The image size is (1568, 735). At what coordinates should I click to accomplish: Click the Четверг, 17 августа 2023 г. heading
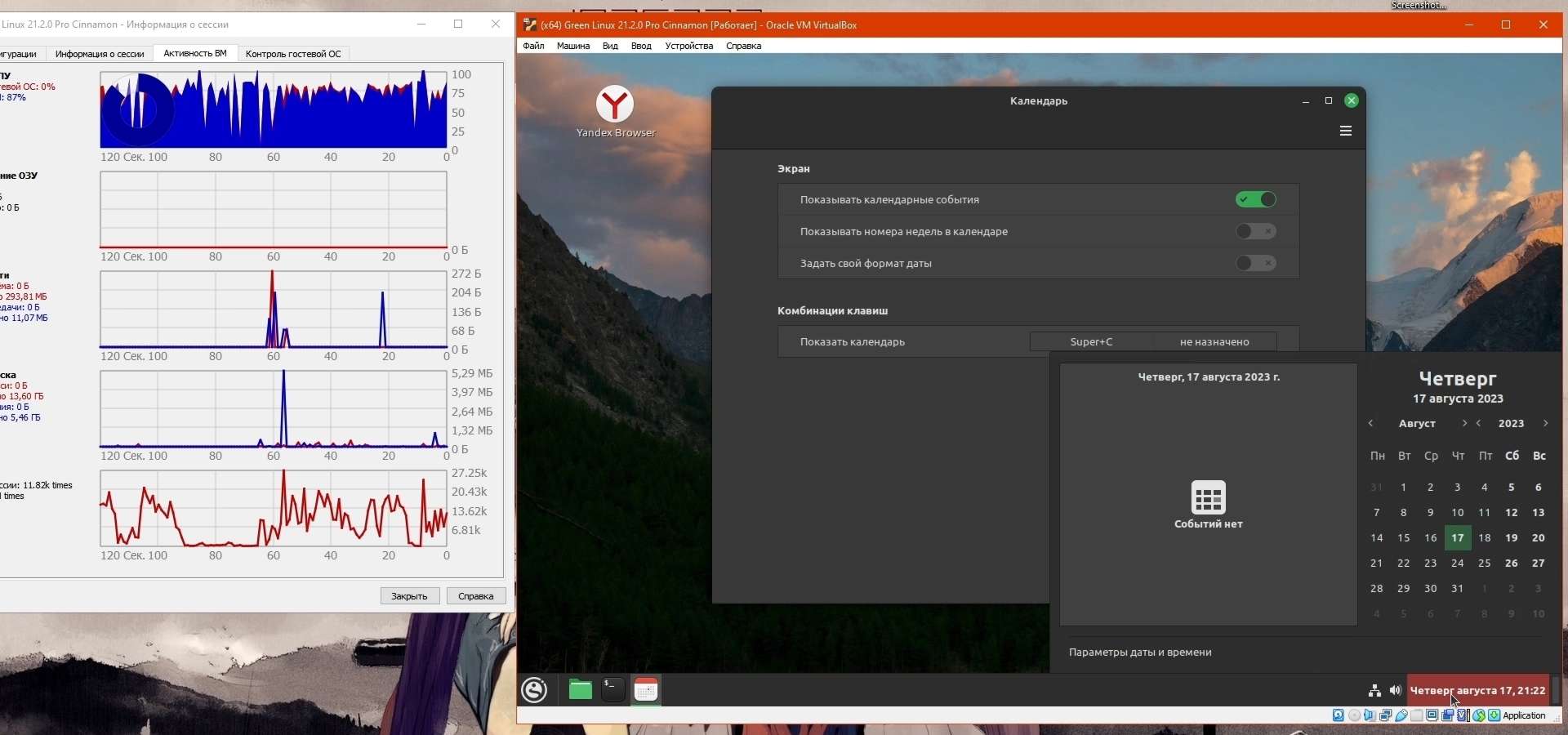pyautogui.click(x=1209, y=377)
